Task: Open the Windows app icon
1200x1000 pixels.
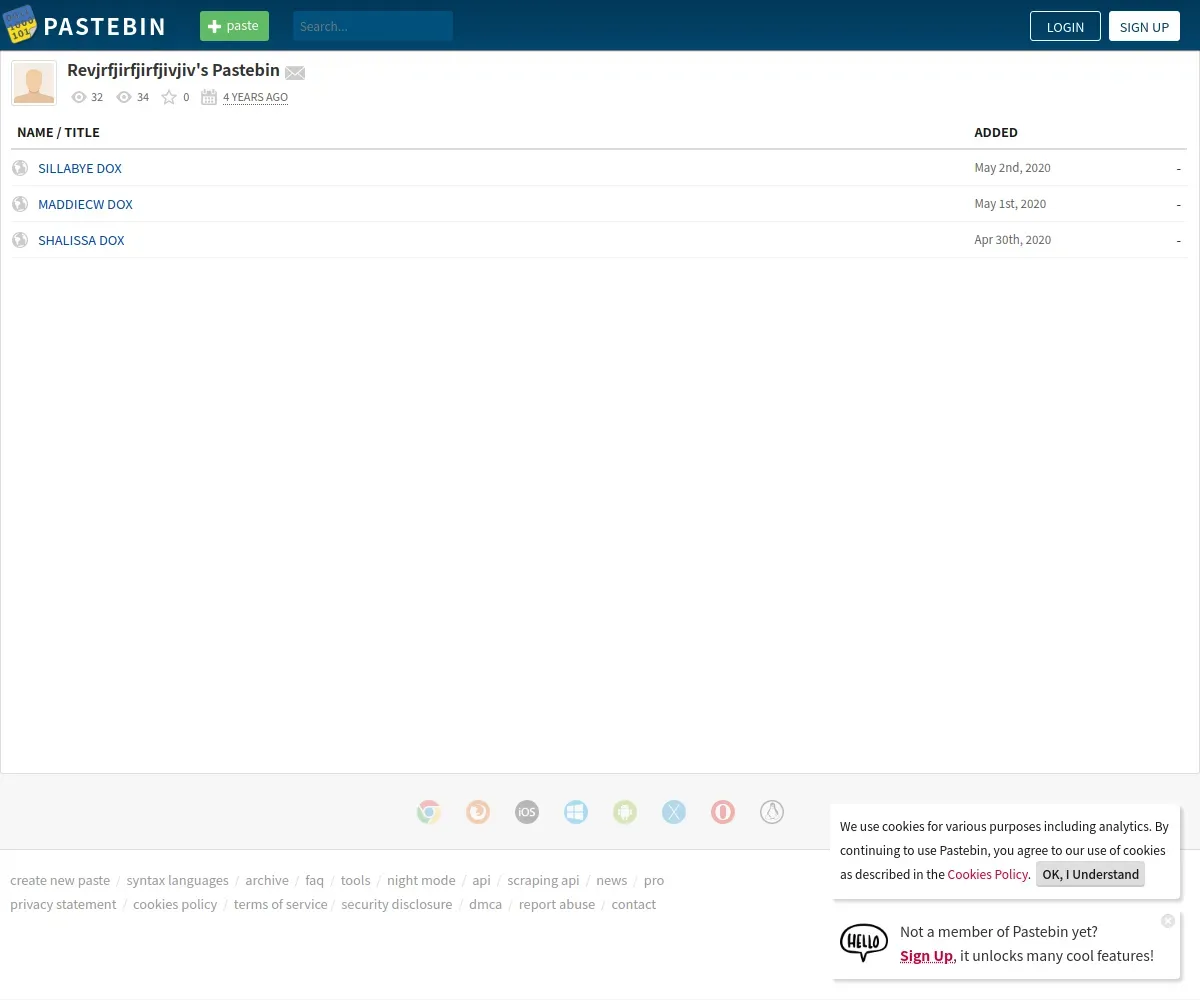Action: point(576,812)
